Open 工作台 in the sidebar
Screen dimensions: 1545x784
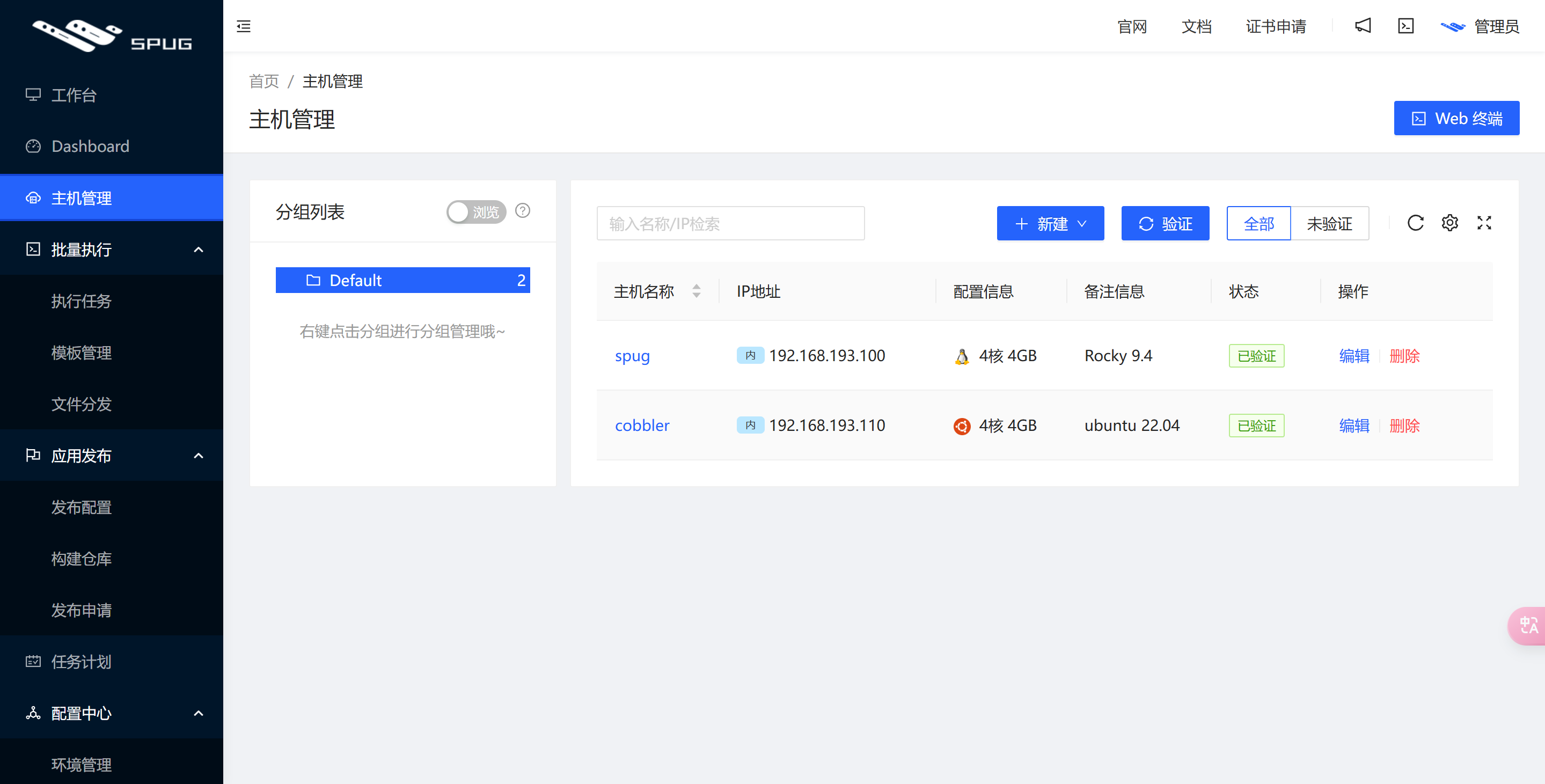112,95
